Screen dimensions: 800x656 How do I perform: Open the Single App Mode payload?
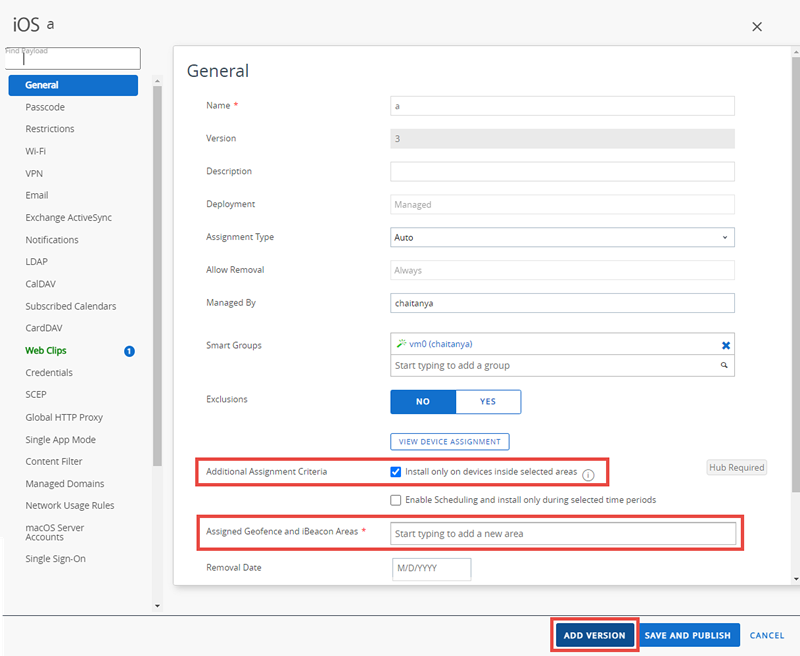[x=61, y=440]
